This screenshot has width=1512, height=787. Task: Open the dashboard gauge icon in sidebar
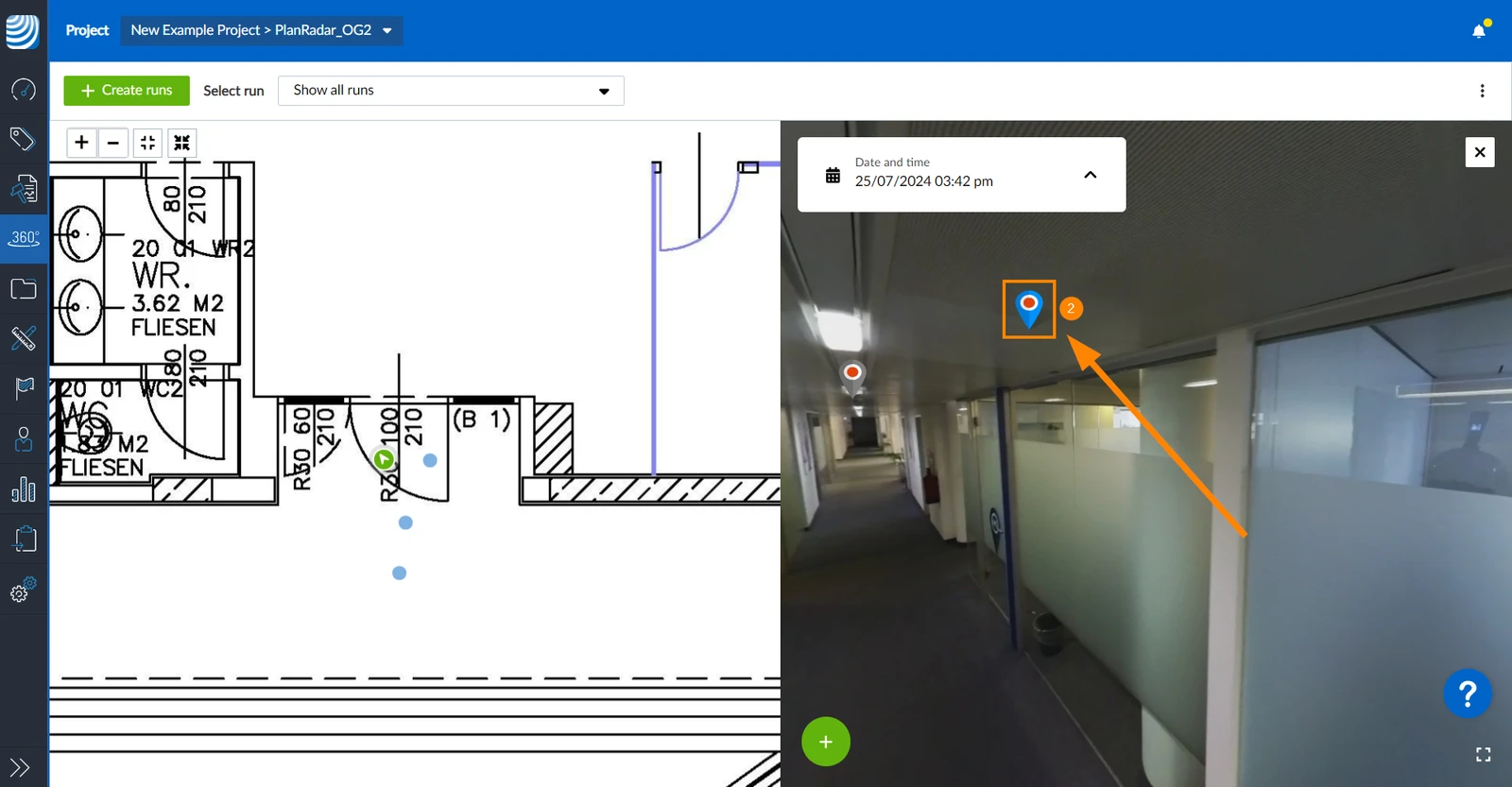[24, 90]
